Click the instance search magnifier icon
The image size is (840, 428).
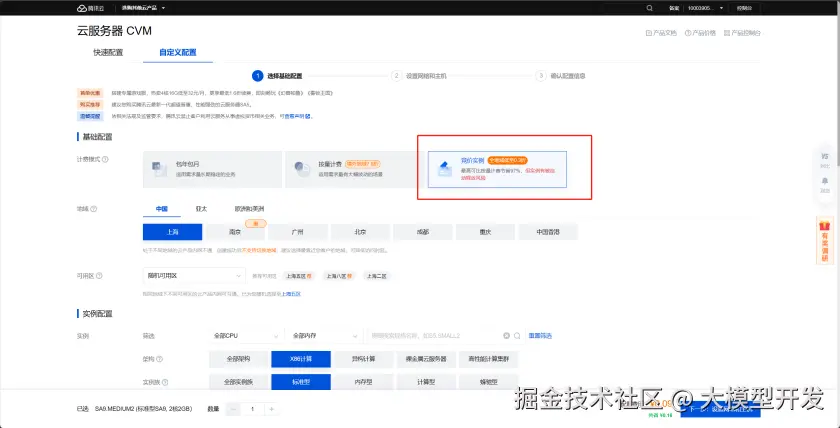tap(517, 336)
